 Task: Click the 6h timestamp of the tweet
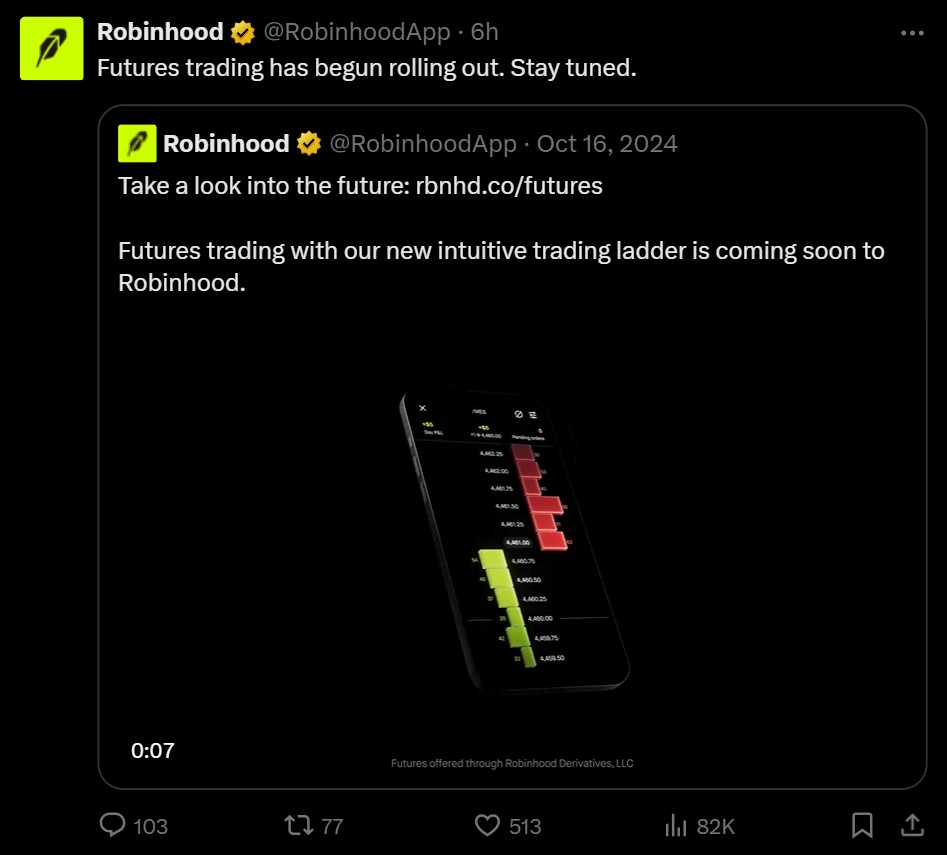484,32
